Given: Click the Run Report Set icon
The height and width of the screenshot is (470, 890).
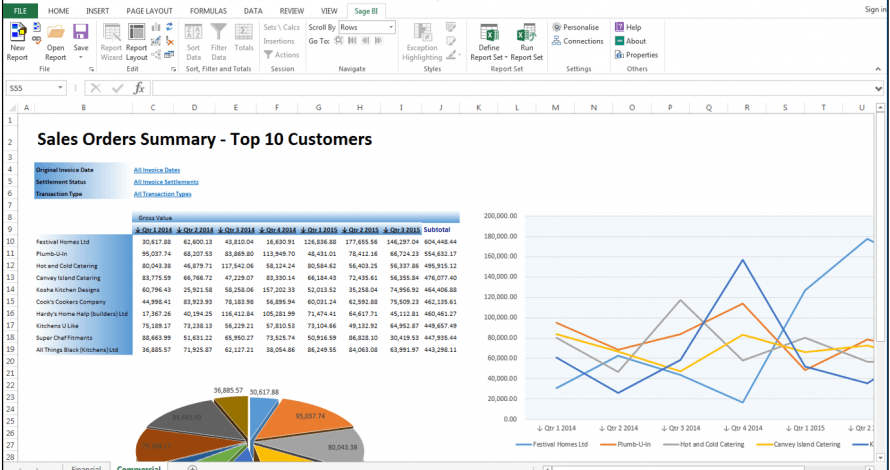Looking at the screenshot, I should tap(526, 32).
